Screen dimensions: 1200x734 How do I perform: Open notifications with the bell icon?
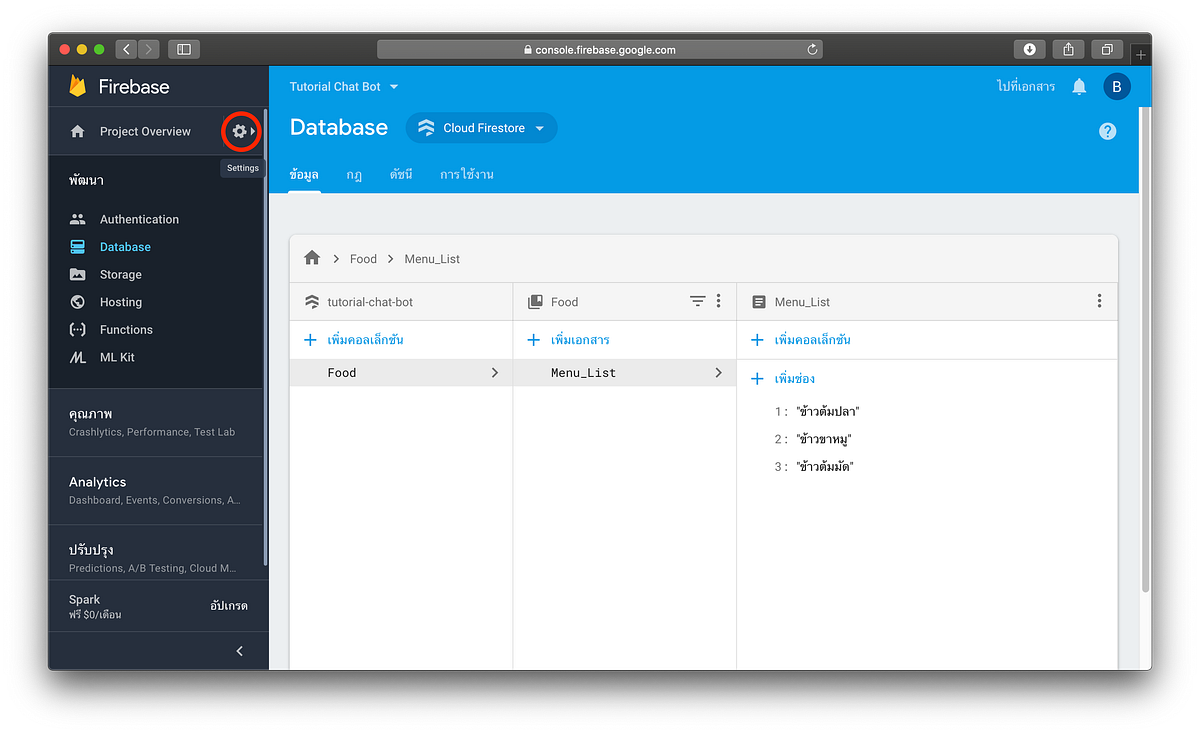click(x=1078, y=87)
